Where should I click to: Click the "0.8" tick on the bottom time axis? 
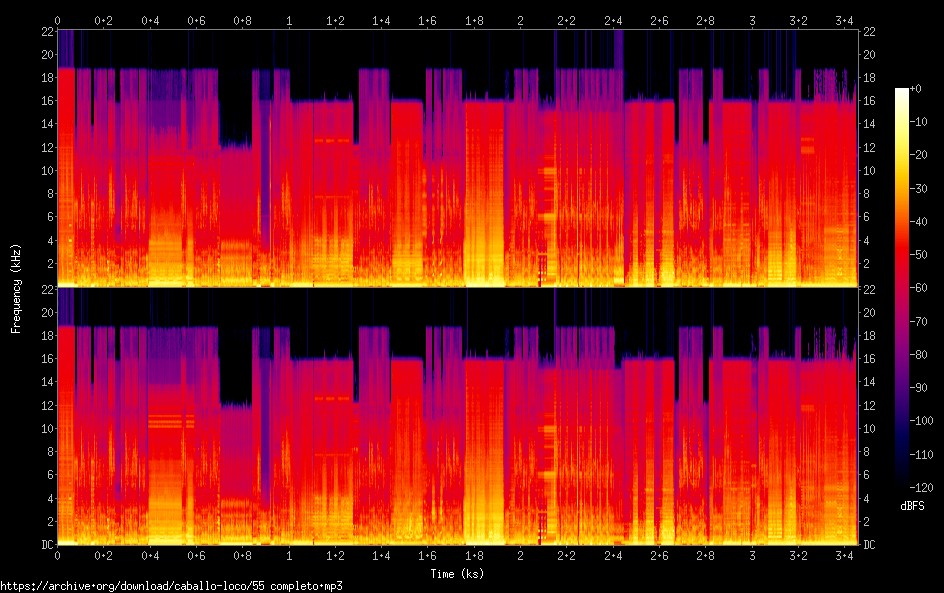coord(243,556)
